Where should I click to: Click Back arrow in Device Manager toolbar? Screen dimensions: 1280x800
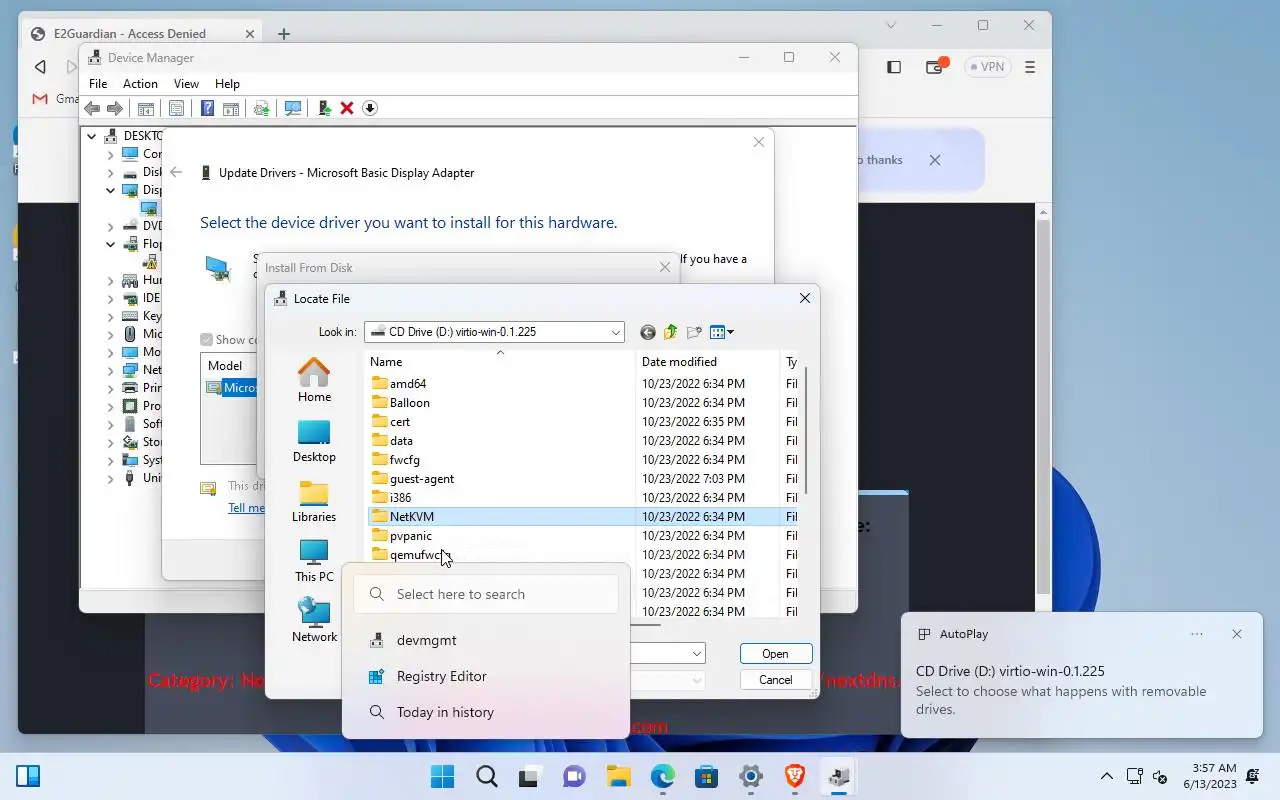tap(92, 108)
